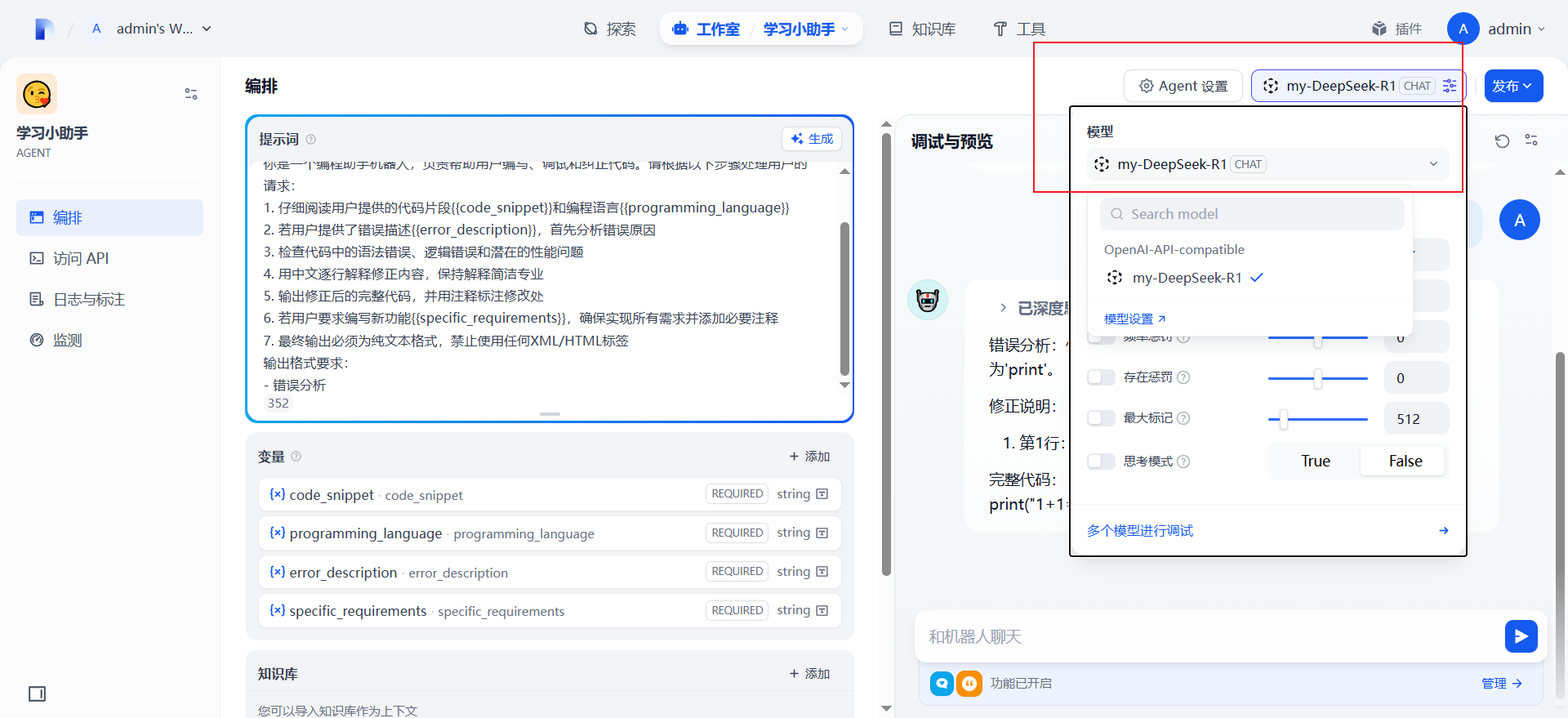Open 日志与标注 in the sidebar

pyautogui.click(x=109, y=299)
